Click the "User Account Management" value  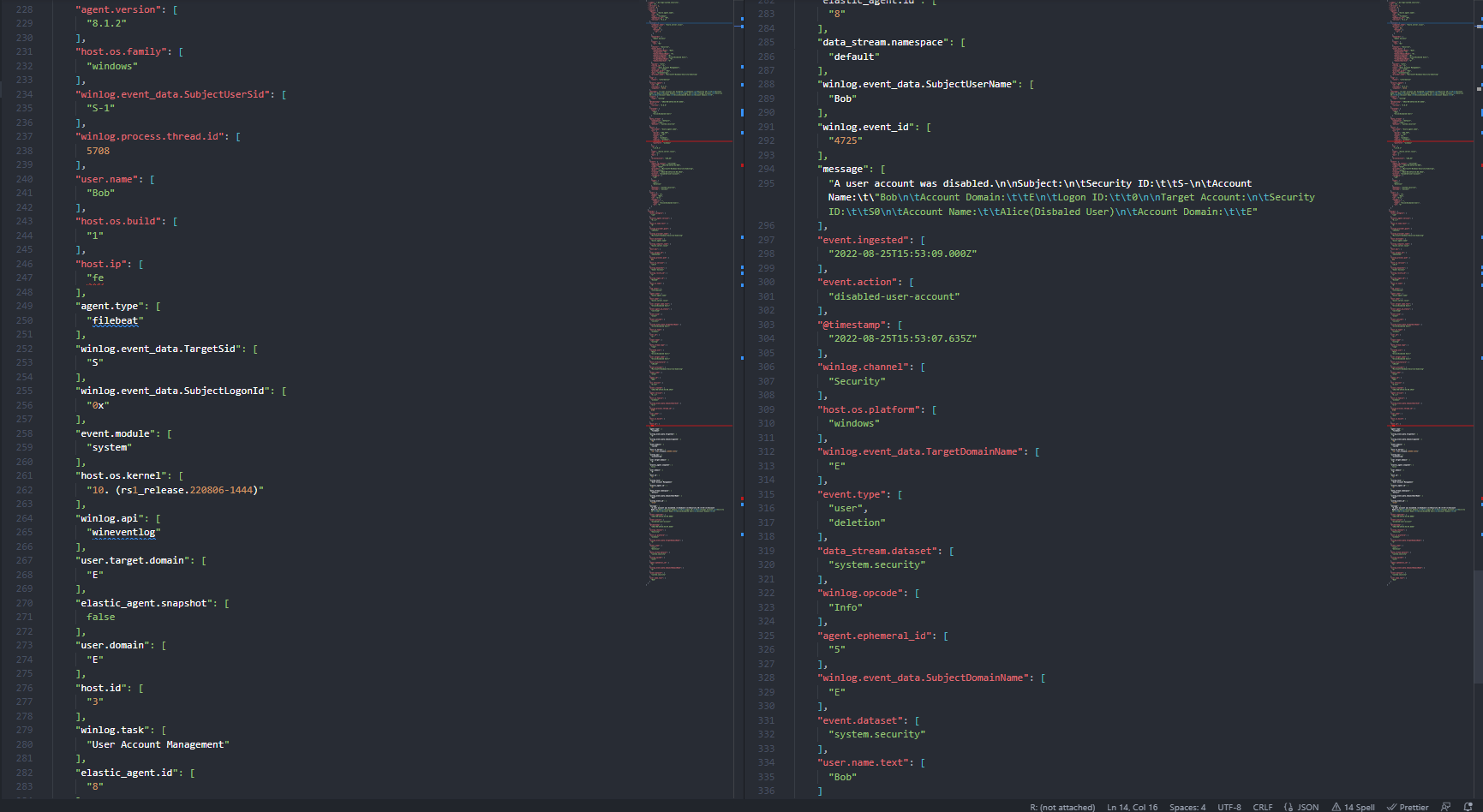[158, 745]
